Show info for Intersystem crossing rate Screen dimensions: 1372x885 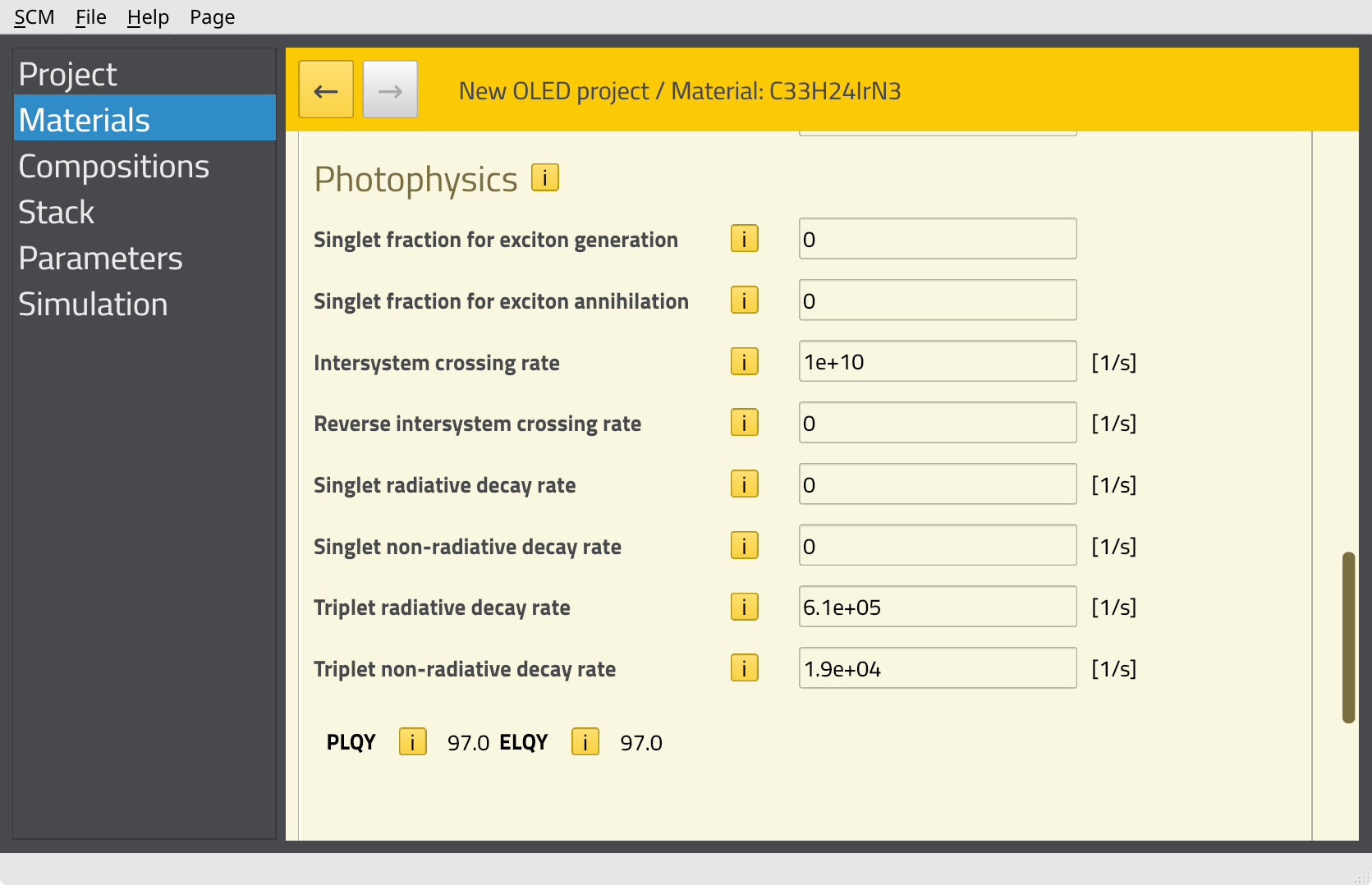(744, 362)
